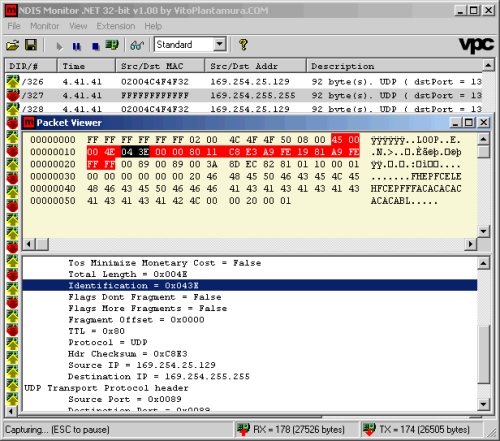This screenshot has width=500, height=441.
Task: Open the View menu
Action: (x=78, y=26)
